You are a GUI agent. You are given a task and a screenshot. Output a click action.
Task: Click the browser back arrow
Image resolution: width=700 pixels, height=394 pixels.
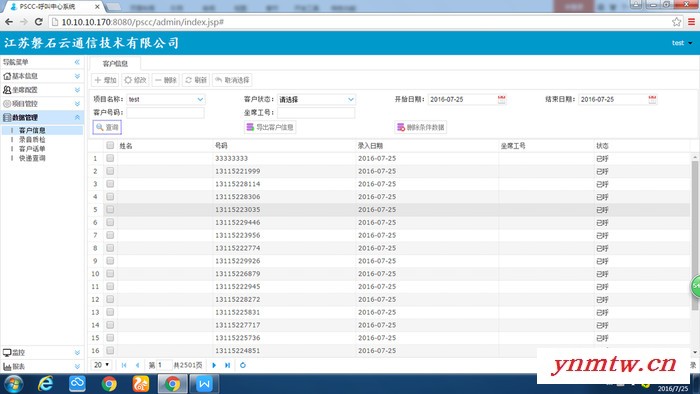coord(9,21)
